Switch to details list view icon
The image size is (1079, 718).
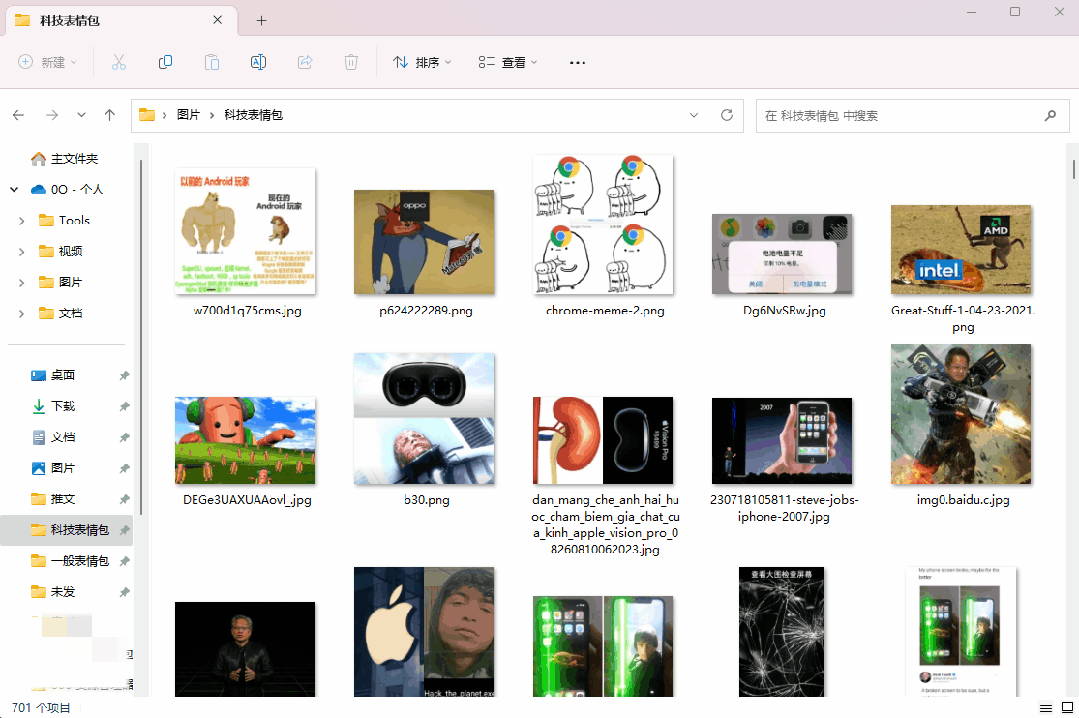(1045, 708)
